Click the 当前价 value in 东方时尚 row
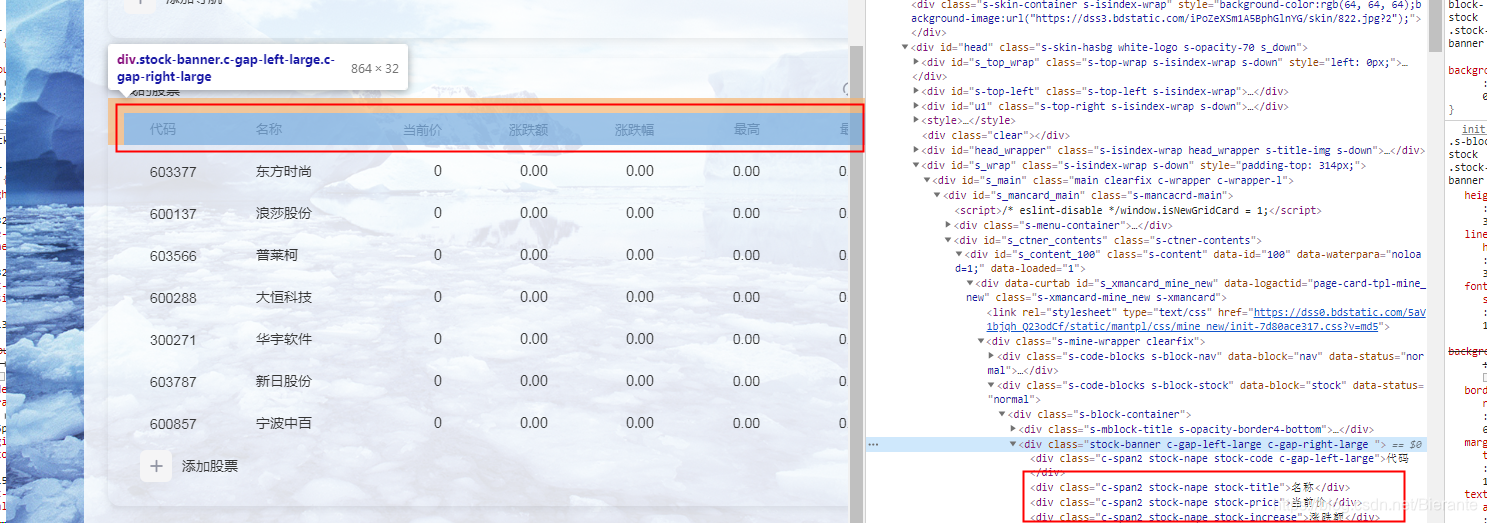1487x523 pixels. (438, 171)
